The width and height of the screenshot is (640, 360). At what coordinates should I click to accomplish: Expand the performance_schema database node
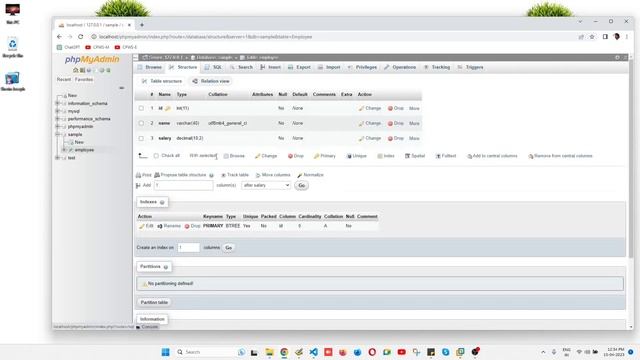(58, 119)
